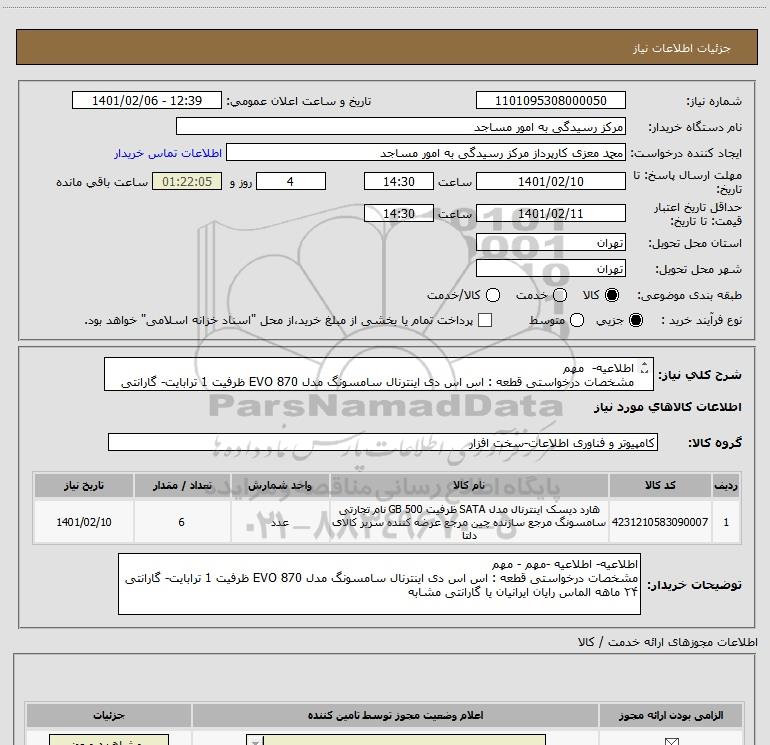This screenshot has width=770, height=745.
Task: Click the شرح کلی نیاز stepper arrows
Action: [x=645, y=367]
